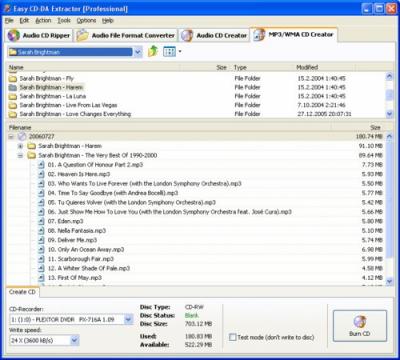Switch to the Audio CD Ripper tab

click(39, 35)
